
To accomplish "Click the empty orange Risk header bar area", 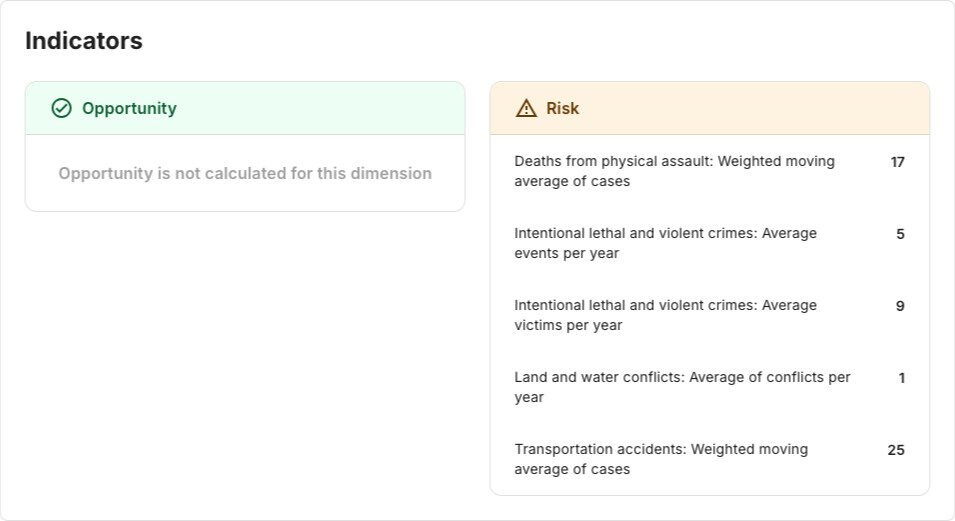I will [x=750, y=108].
